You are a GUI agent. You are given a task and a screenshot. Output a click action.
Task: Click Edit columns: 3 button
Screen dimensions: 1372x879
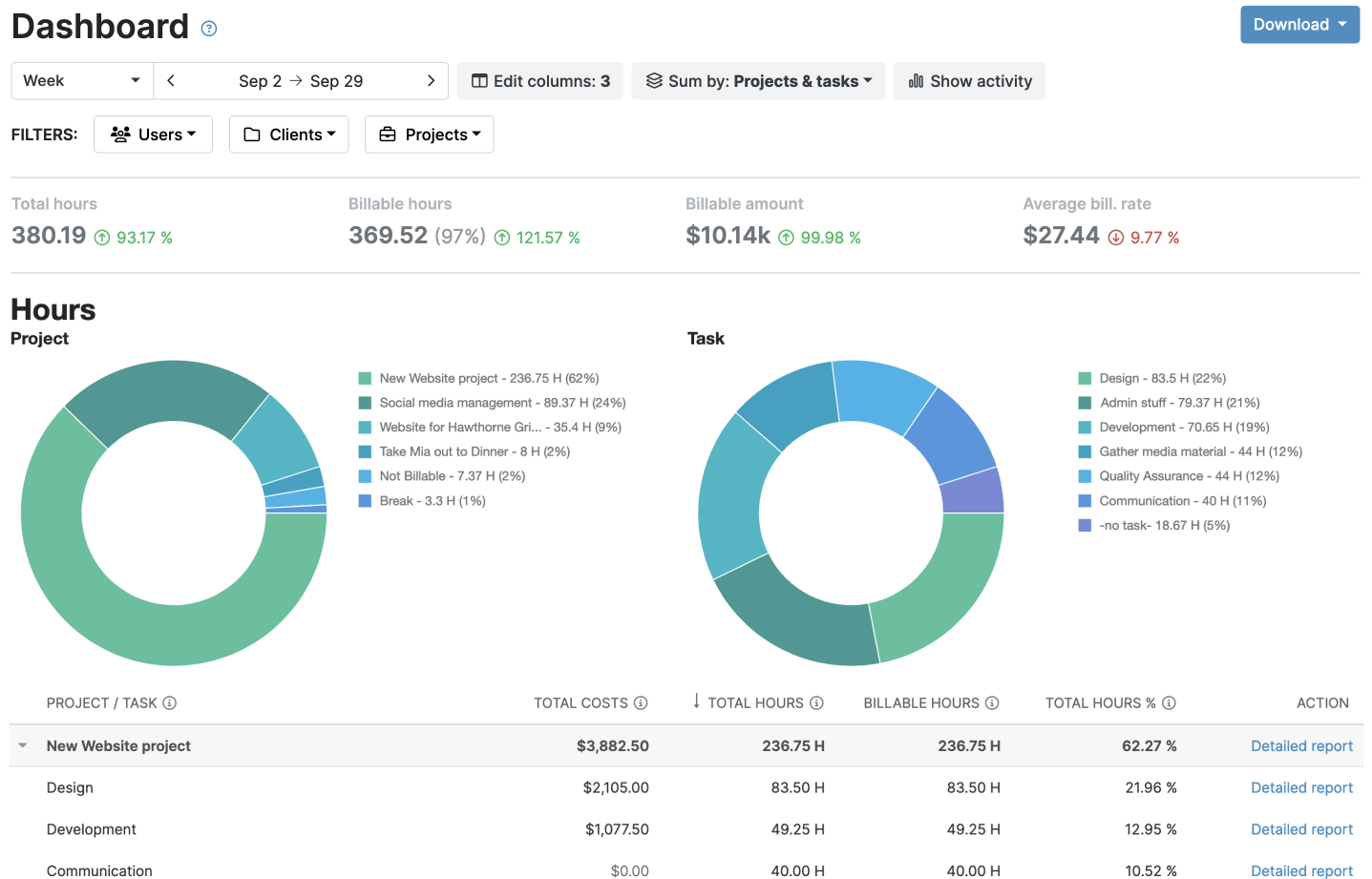[x=540, y=81]
